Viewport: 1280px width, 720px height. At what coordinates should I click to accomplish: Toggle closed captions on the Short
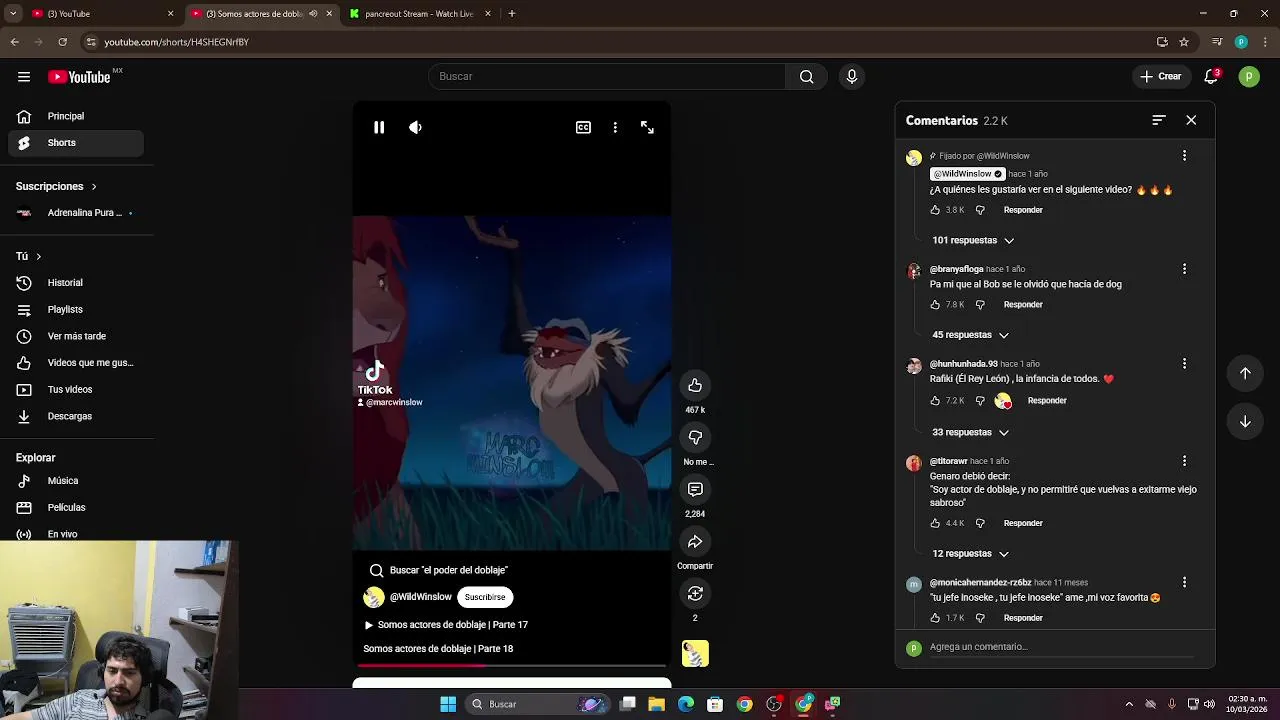point(583,127)
